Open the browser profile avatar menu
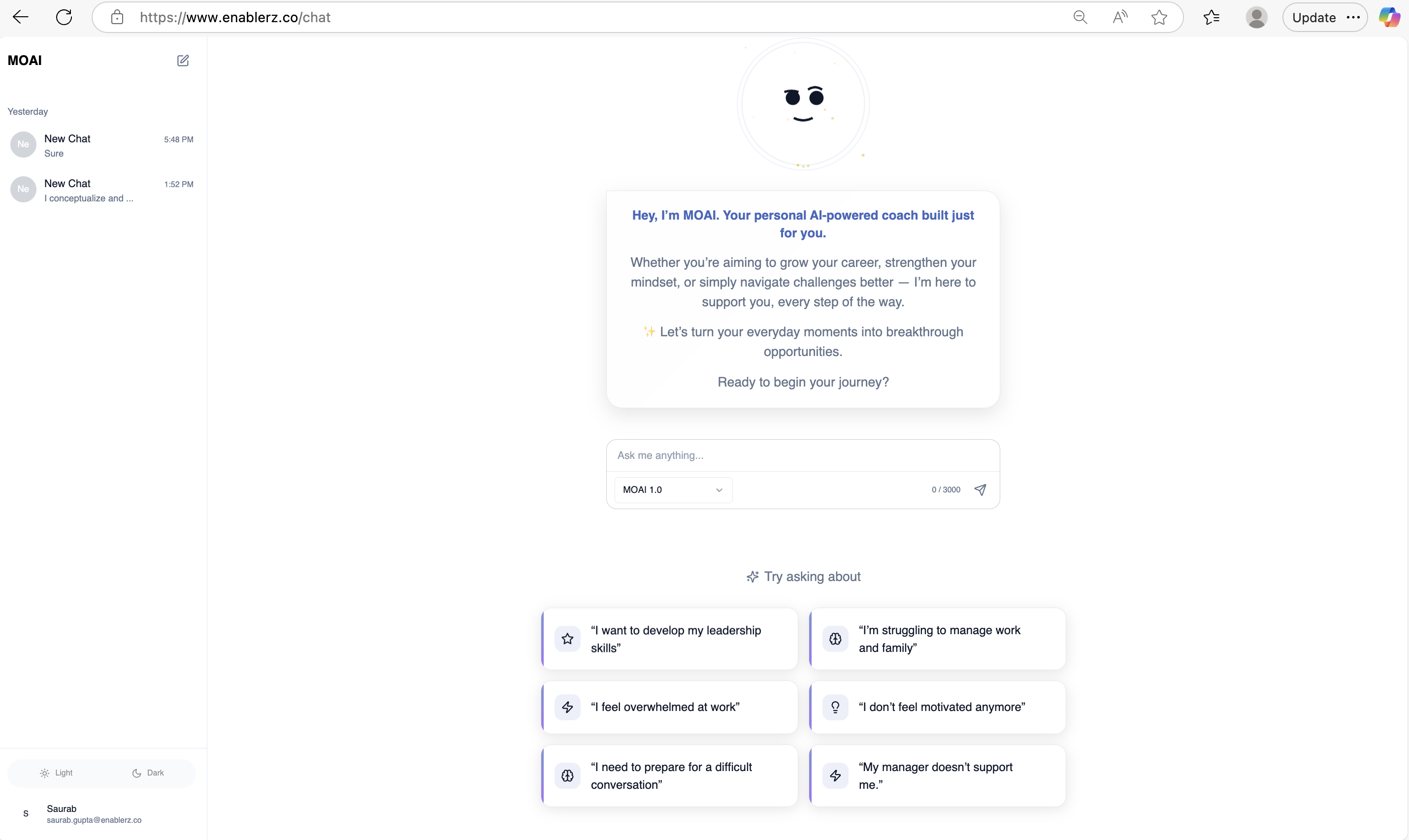Image resolution: width=1409 pixels, height=840 pixels. 1256,18
